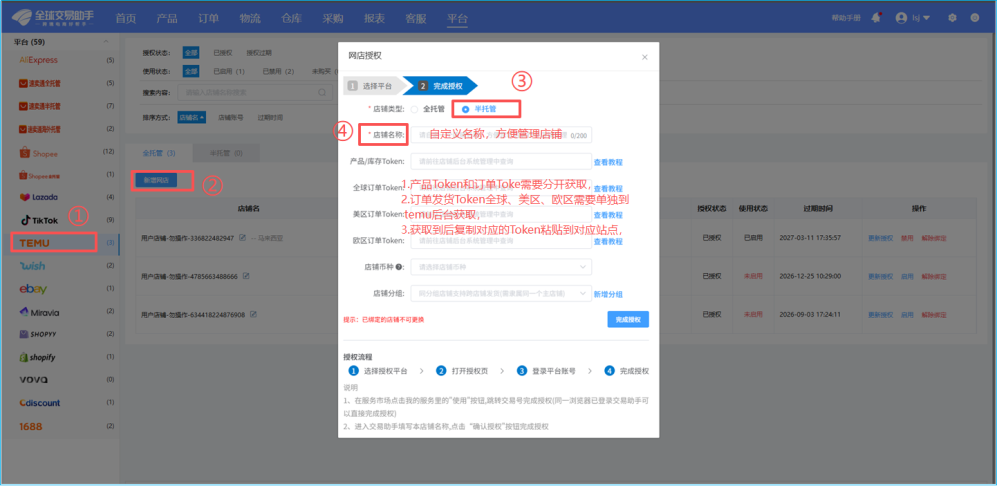Filter 使用状态 by 已启用 (1)
997x486 pixels.
click(229, 71)
